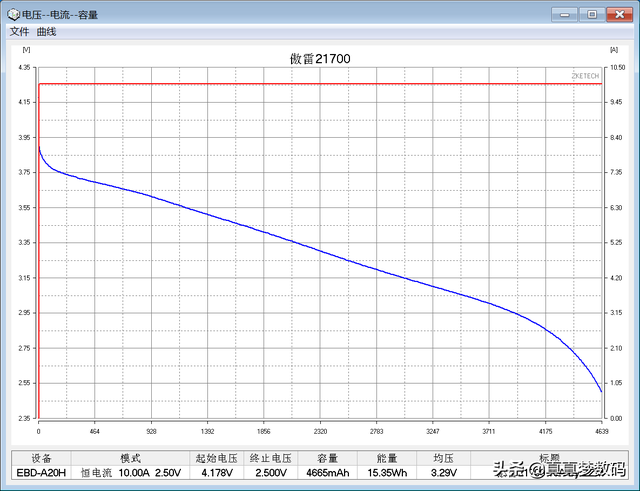
Task: Open the 曲线 menu
Action: (x=46, y=31)
